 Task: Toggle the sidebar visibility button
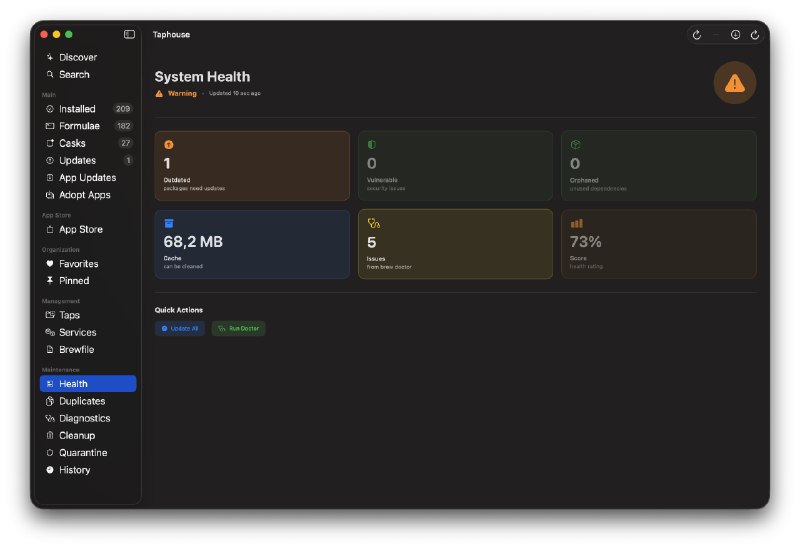[x=129, y=34]
